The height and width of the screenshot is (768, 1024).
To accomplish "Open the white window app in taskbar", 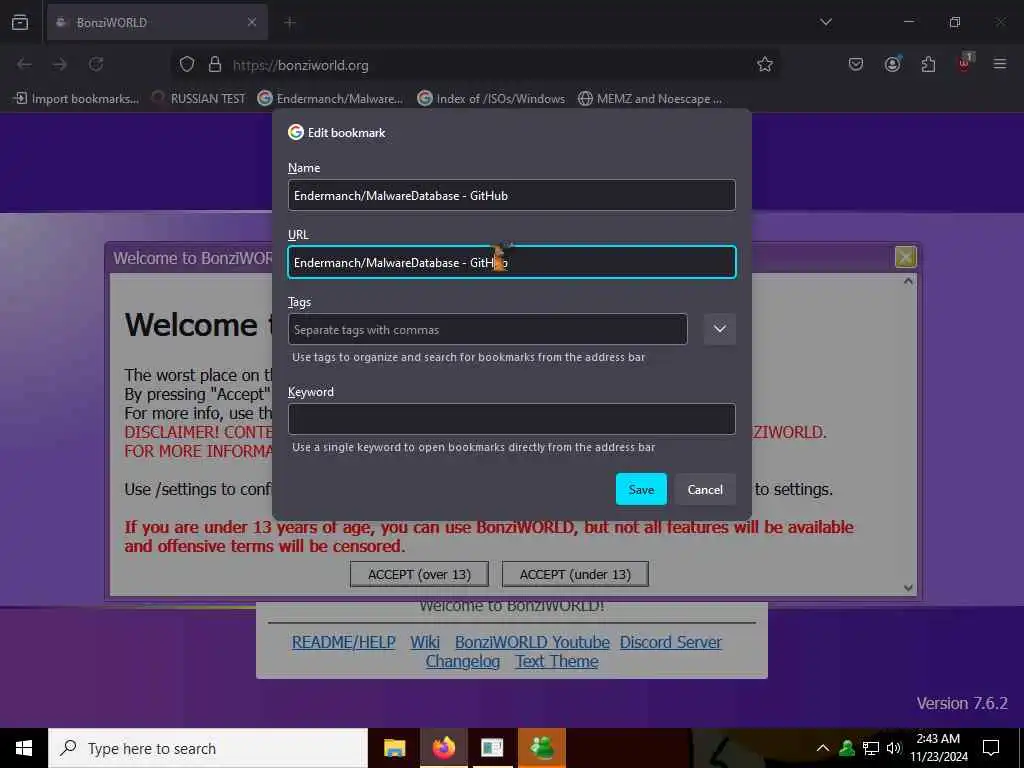I will (x=492, y=748).
